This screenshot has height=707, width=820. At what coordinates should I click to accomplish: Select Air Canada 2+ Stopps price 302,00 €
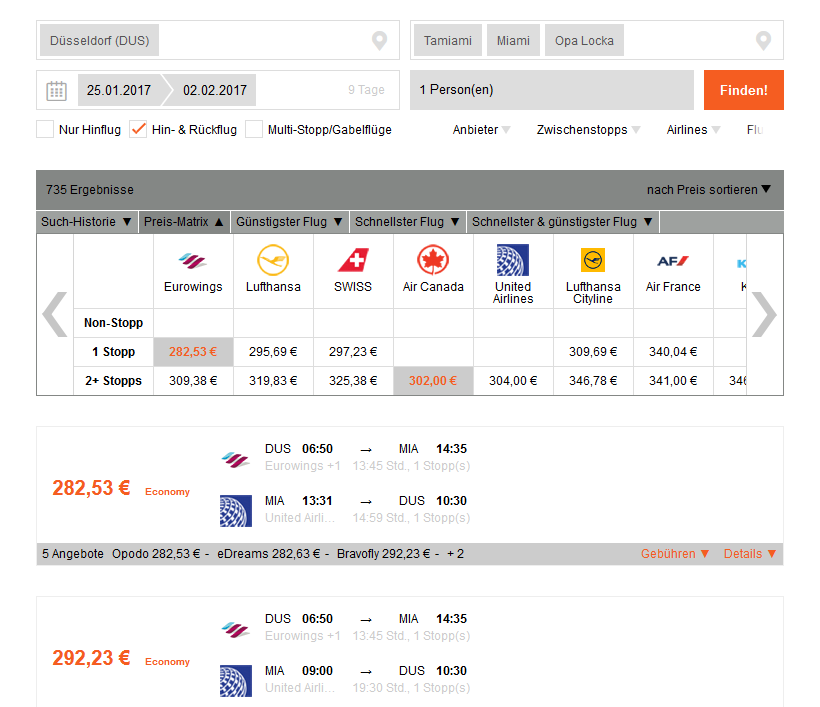pos(433,381)
